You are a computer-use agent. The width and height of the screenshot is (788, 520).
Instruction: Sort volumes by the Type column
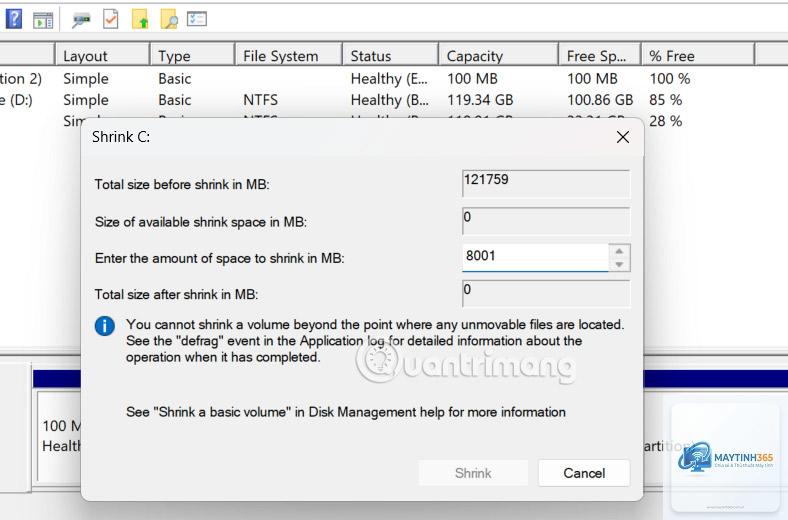click(x=192, y=55)
